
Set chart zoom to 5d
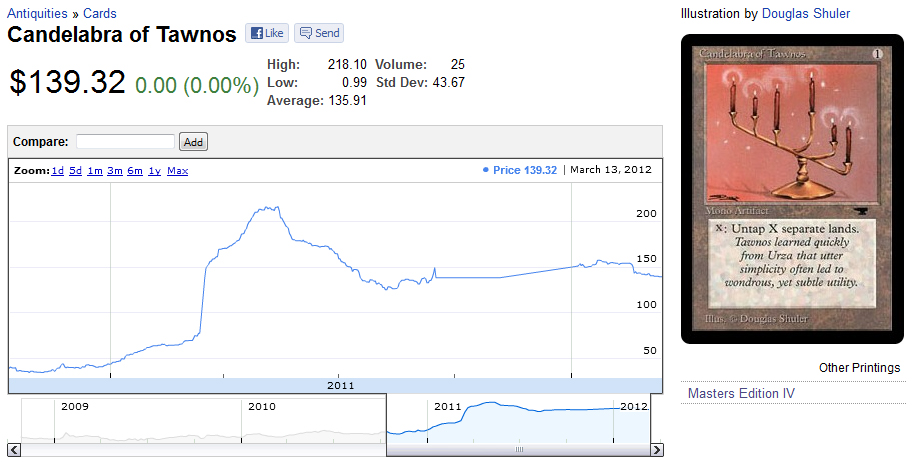click(x=76, y=171)
